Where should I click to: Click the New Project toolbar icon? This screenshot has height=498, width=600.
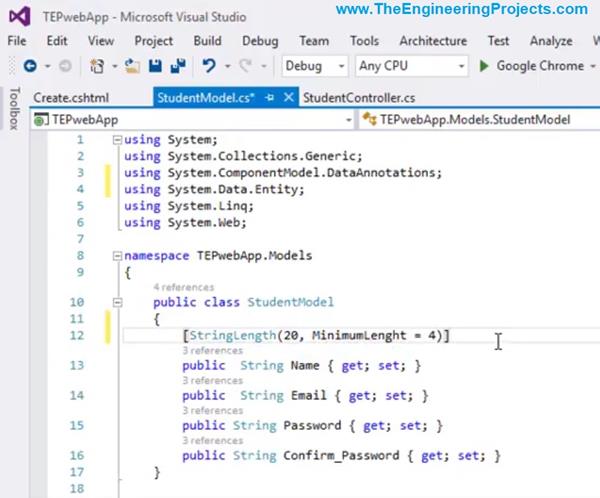[x=97, y=66]
